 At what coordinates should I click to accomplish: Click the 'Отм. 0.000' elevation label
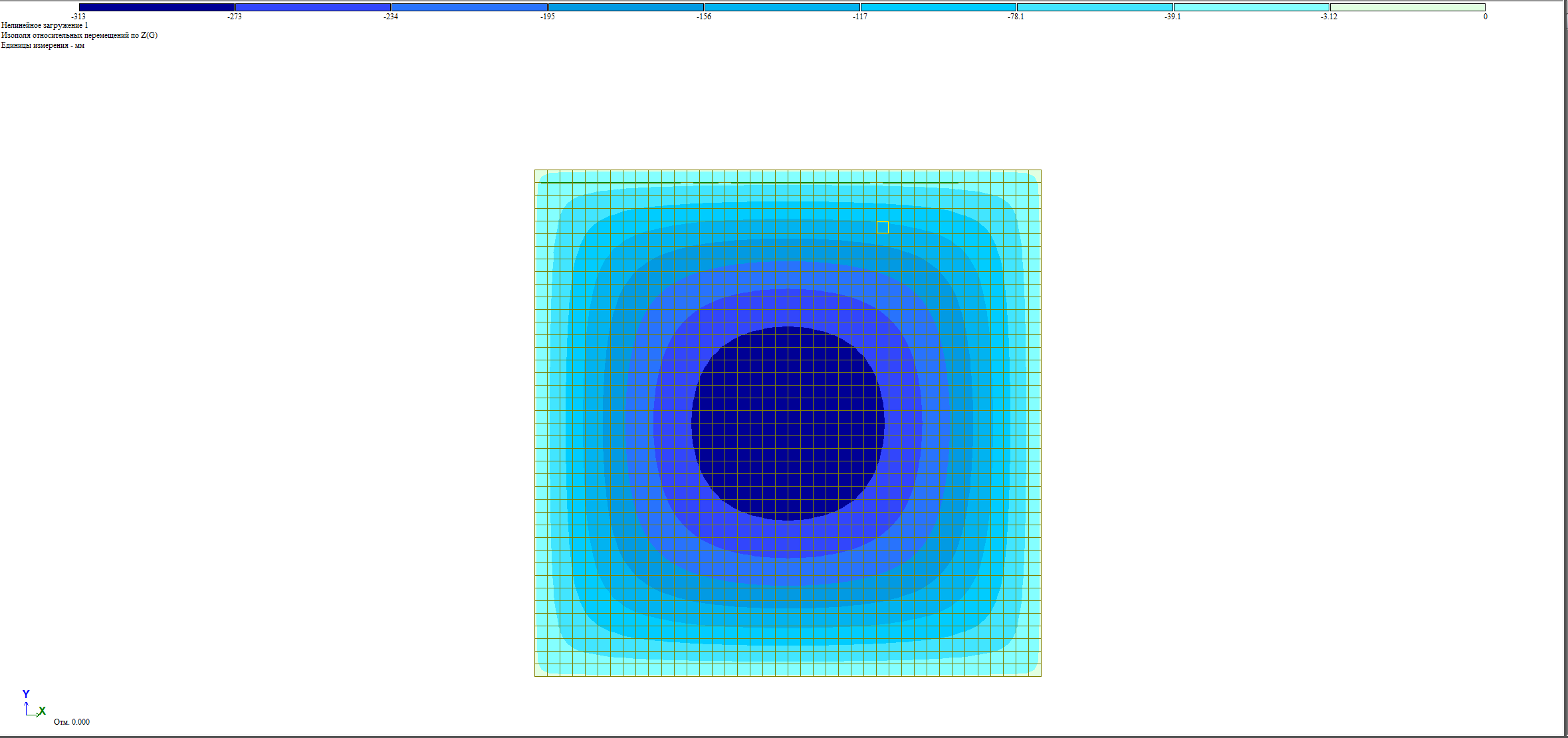pyautogui.click(x=72, y=722)
